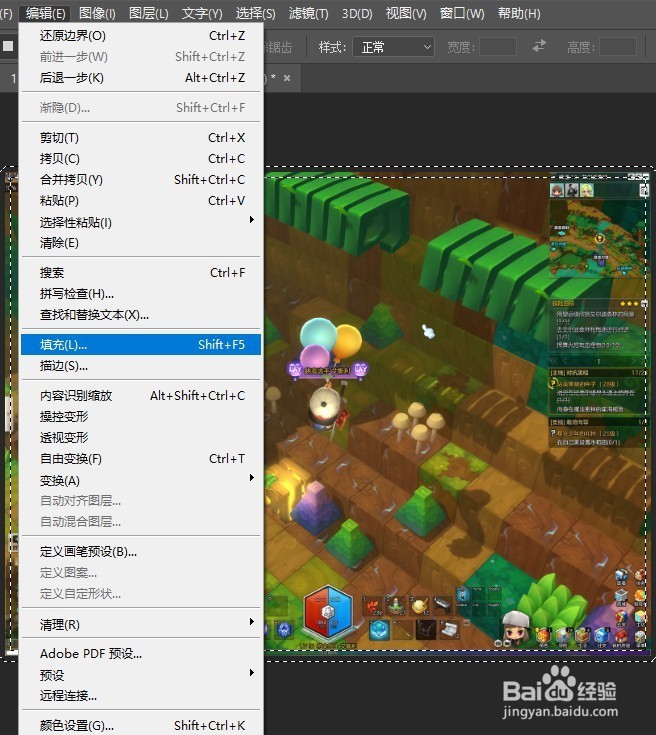Choose 搜索 menu entry
The width and height of the screenshot is (656, 735).
141,272
